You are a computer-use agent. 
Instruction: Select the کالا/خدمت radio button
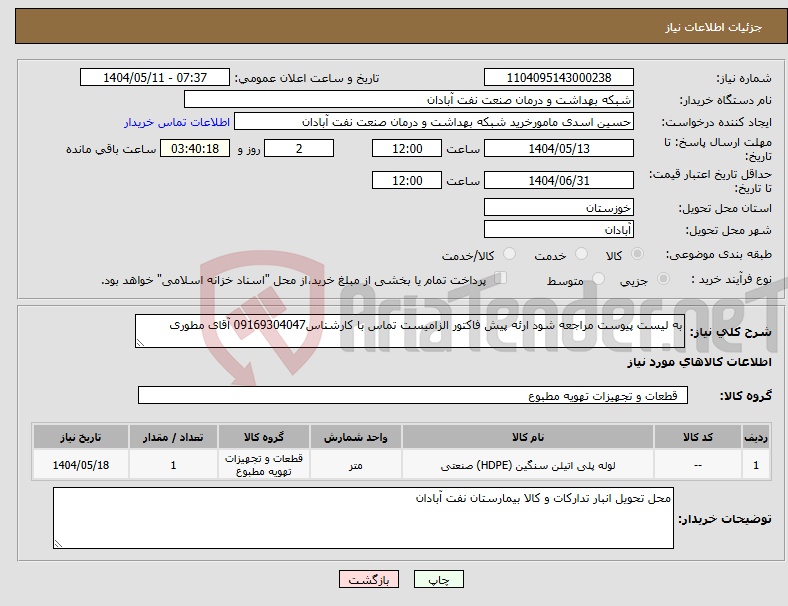pyautogui.click(x=510, y=254)
